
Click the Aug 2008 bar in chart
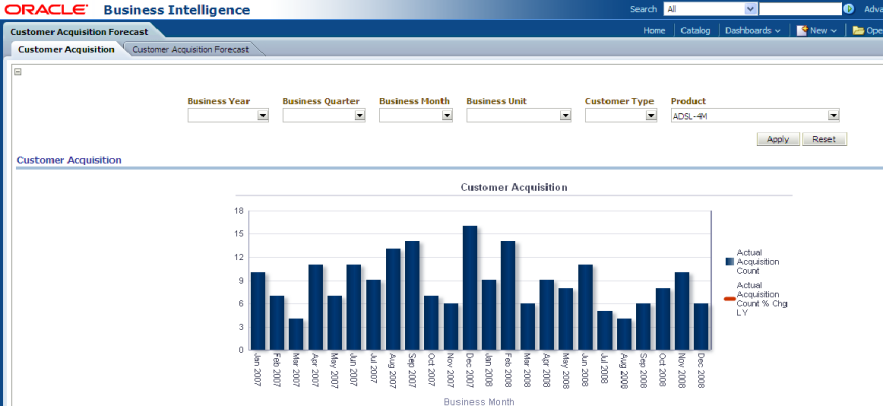pyautogui.click(x=624, y=334)
